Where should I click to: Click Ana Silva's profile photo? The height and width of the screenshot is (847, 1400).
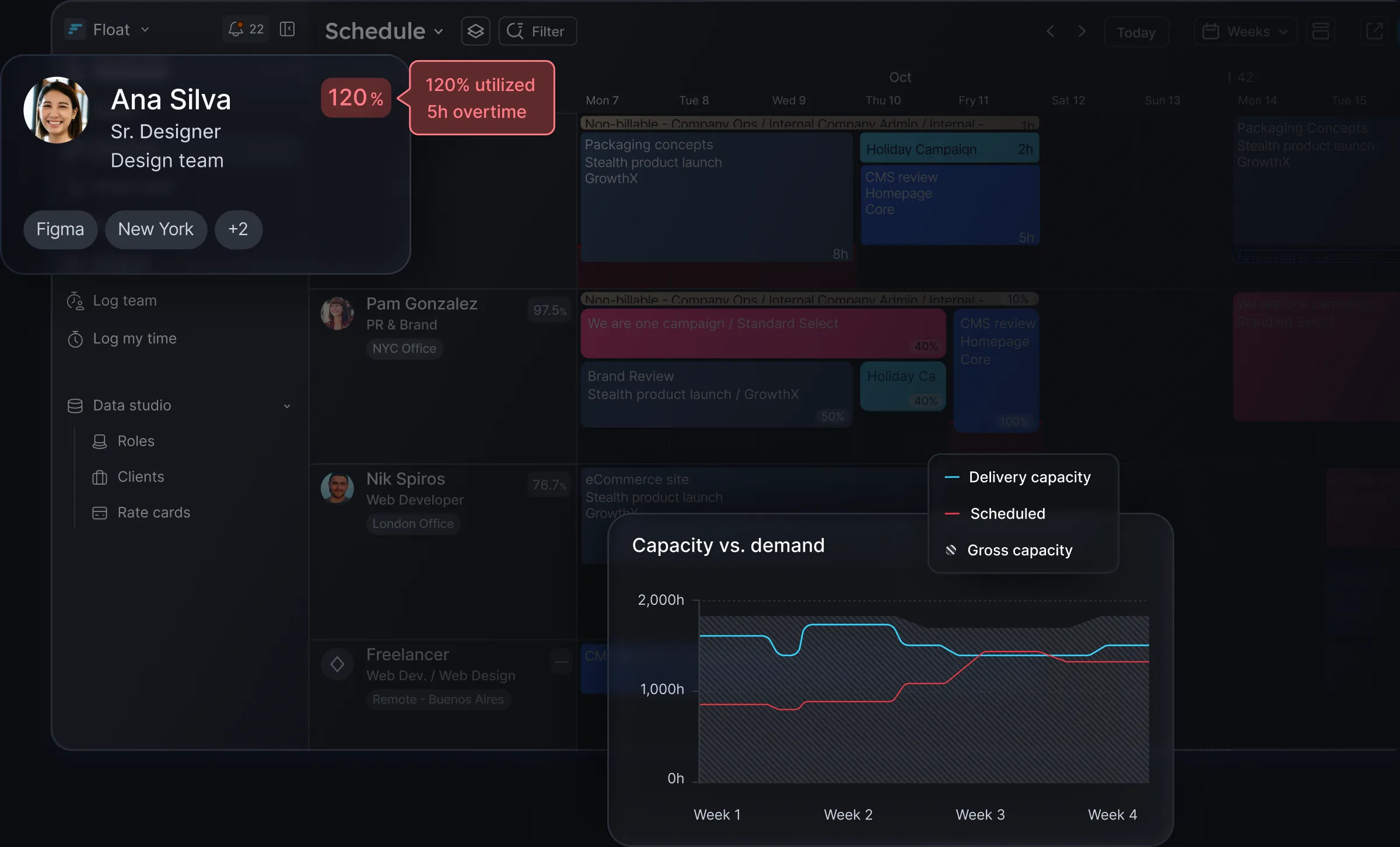point(56,110)
